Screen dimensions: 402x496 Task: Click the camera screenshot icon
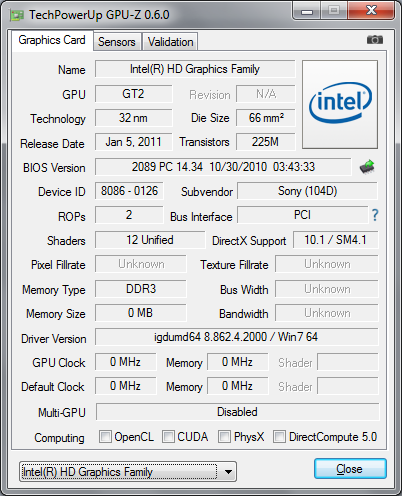pyautogui.click(x=375, y=40)
